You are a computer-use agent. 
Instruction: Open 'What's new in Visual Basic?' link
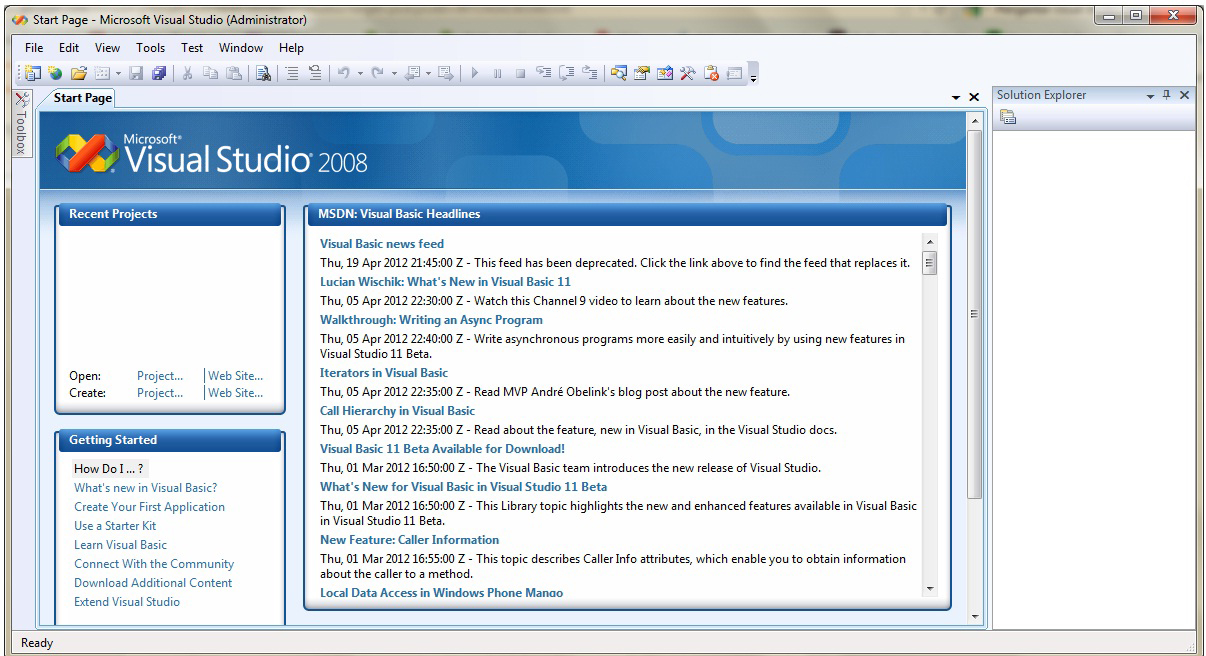(145, 488)
